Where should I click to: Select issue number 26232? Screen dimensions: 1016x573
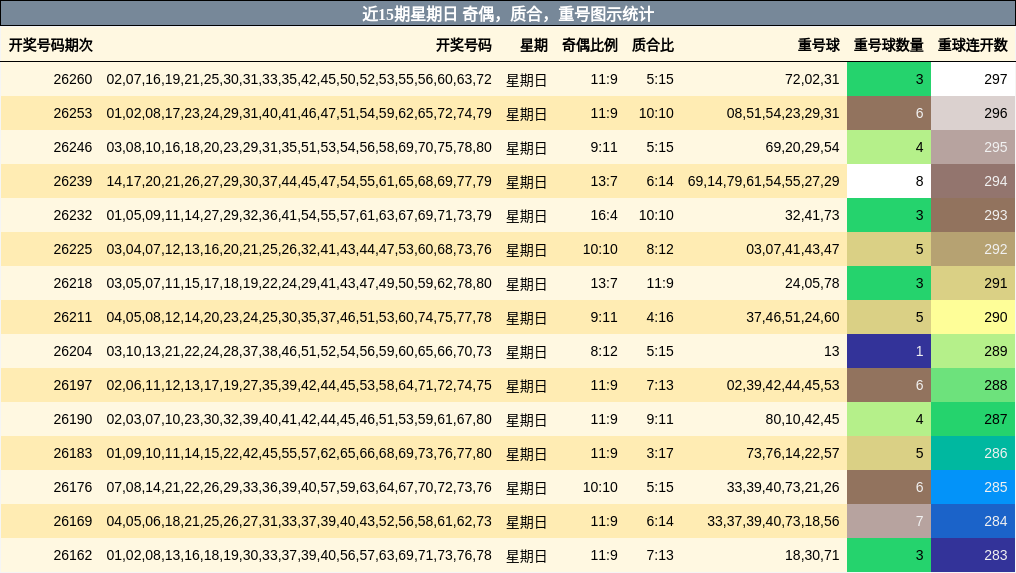[73, 215]
